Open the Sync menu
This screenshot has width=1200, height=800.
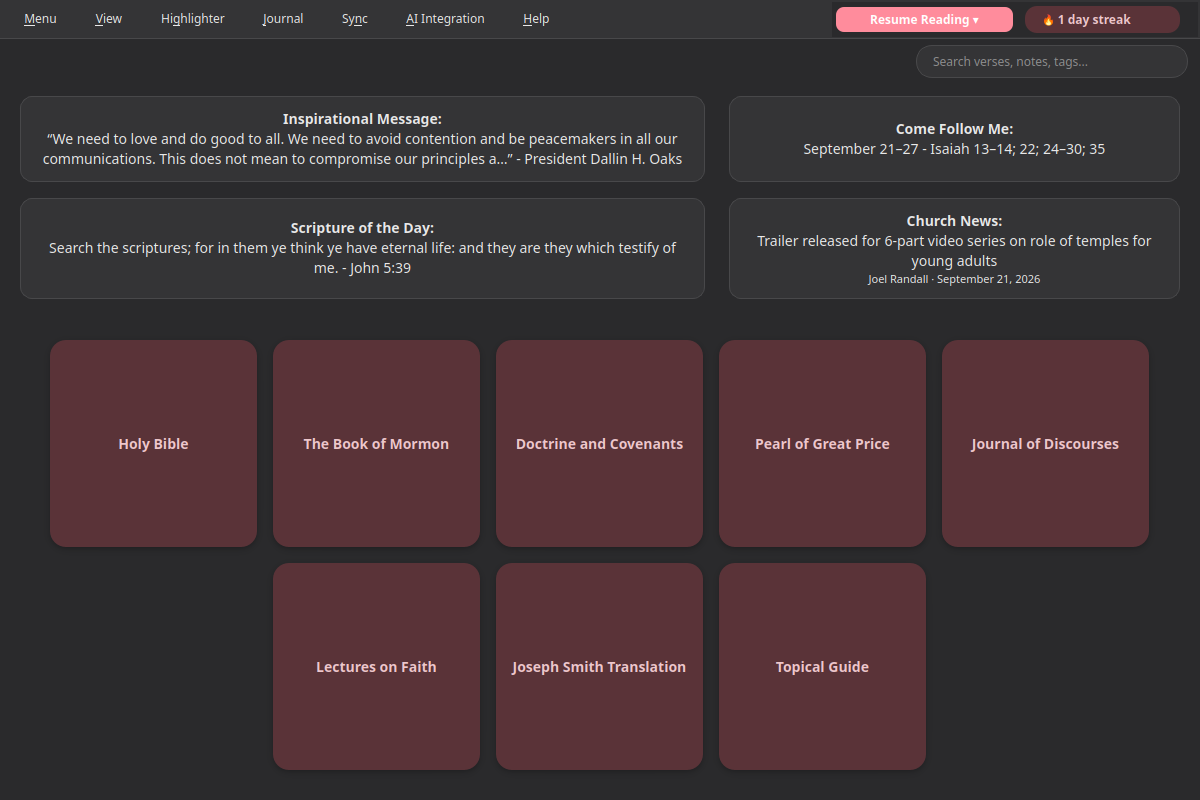pos(355,19)
